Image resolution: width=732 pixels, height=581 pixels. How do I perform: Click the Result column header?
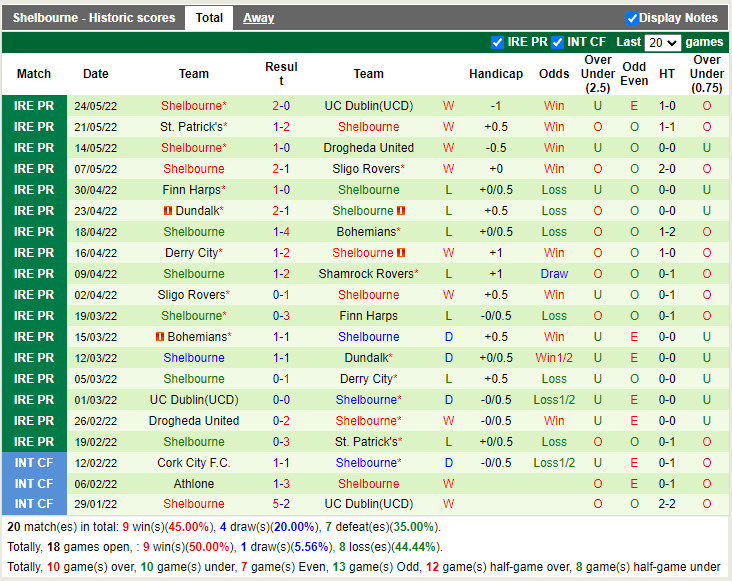pyautogui.click(x=281, y=74)
